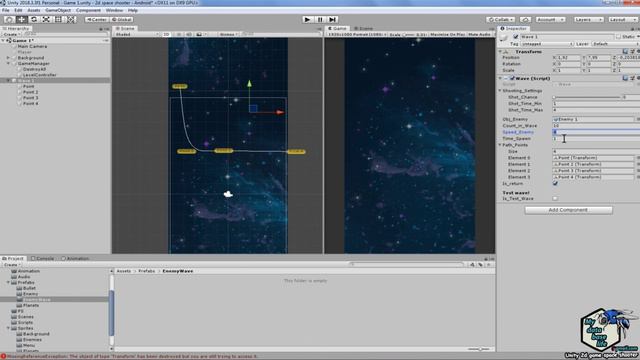Expand the Background object in Hierarchy

(8, 58)
